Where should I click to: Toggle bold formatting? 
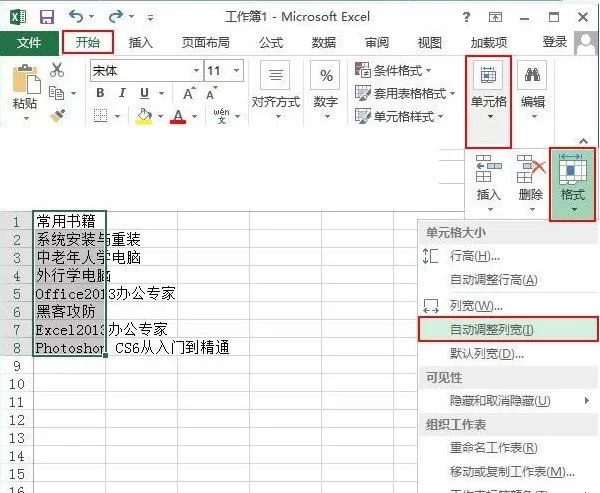tap(100, 93)
